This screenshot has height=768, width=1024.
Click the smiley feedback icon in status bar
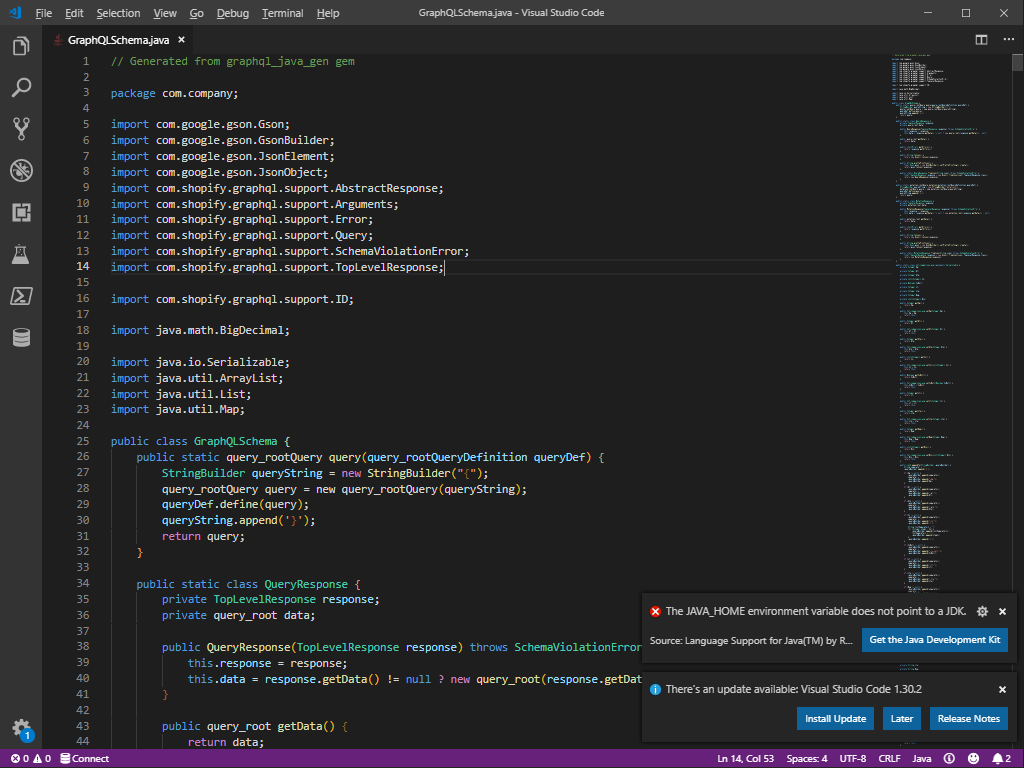(973, 758)
